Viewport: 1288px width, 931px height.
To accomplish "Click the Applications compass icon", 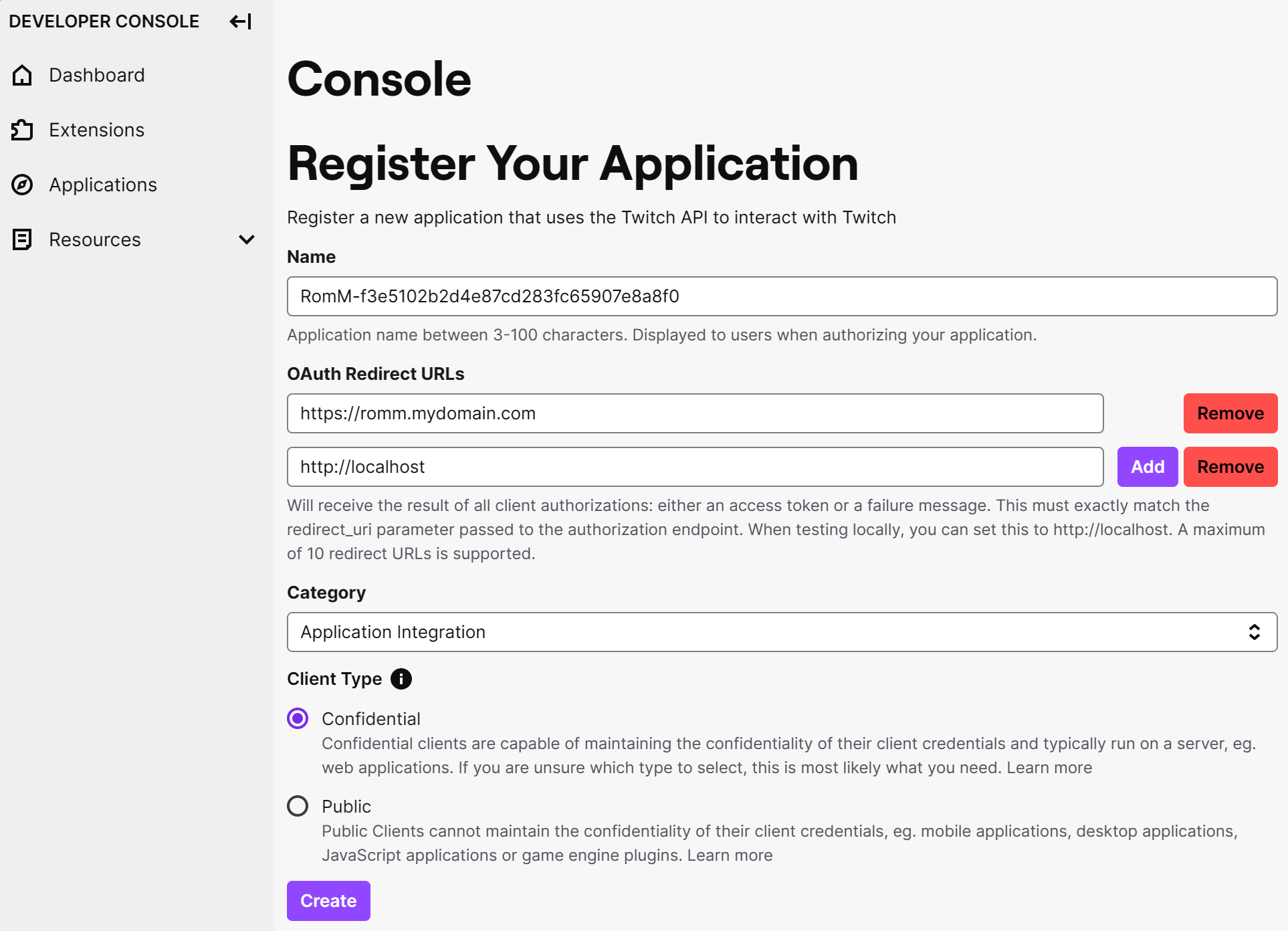I will point(22,185).
